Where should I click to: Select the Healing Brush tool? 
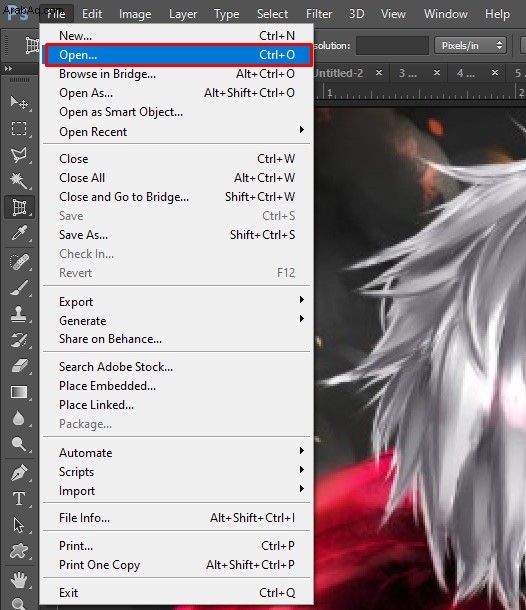[x=19, y=261]
